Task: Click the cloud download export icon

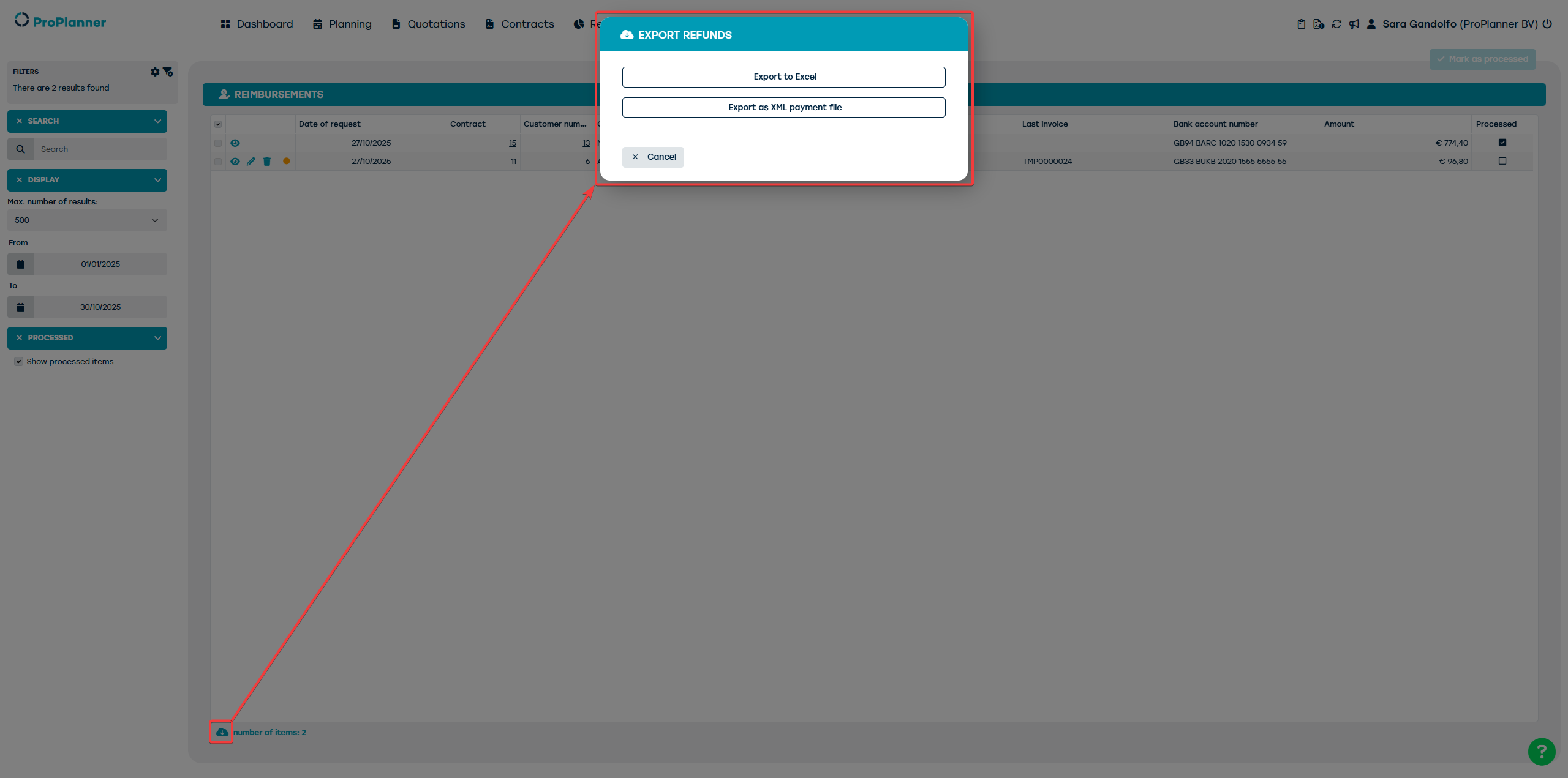Action: (x=222, y=732)
